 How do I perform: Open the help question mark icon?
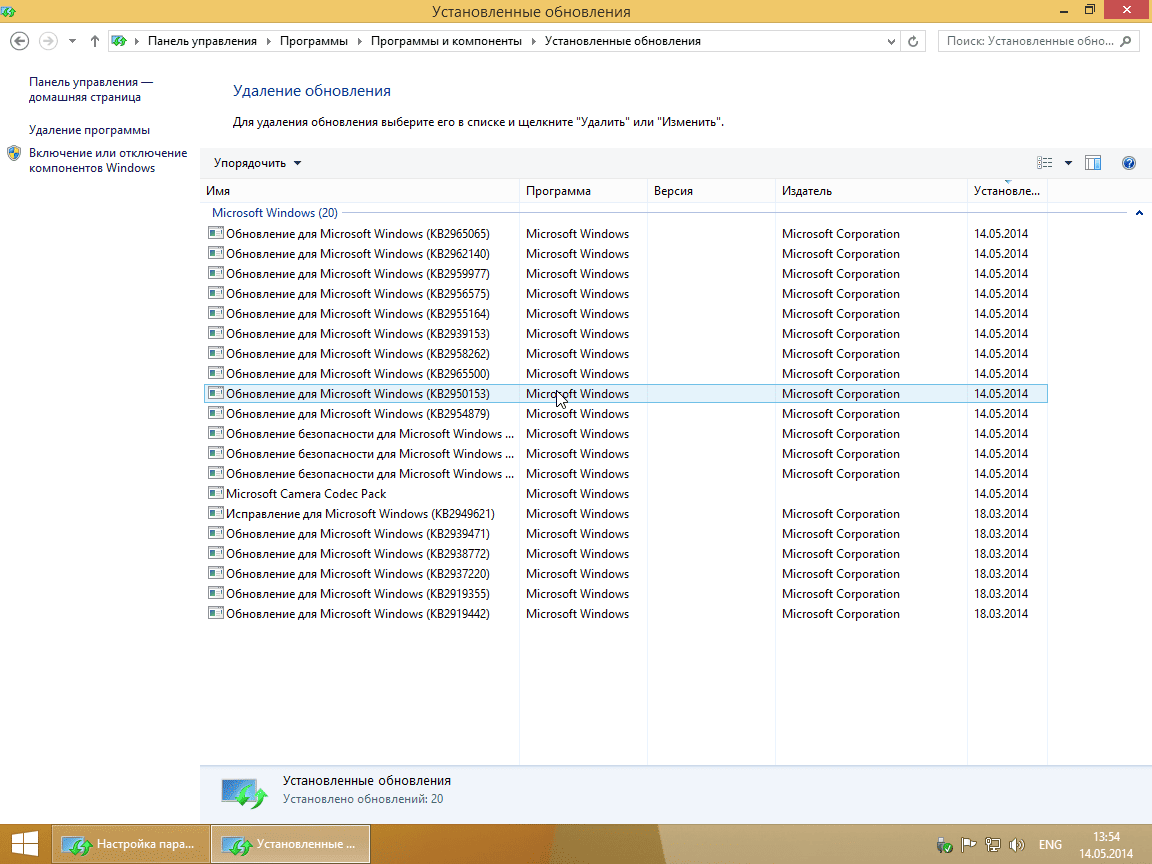click(1129, 163)
